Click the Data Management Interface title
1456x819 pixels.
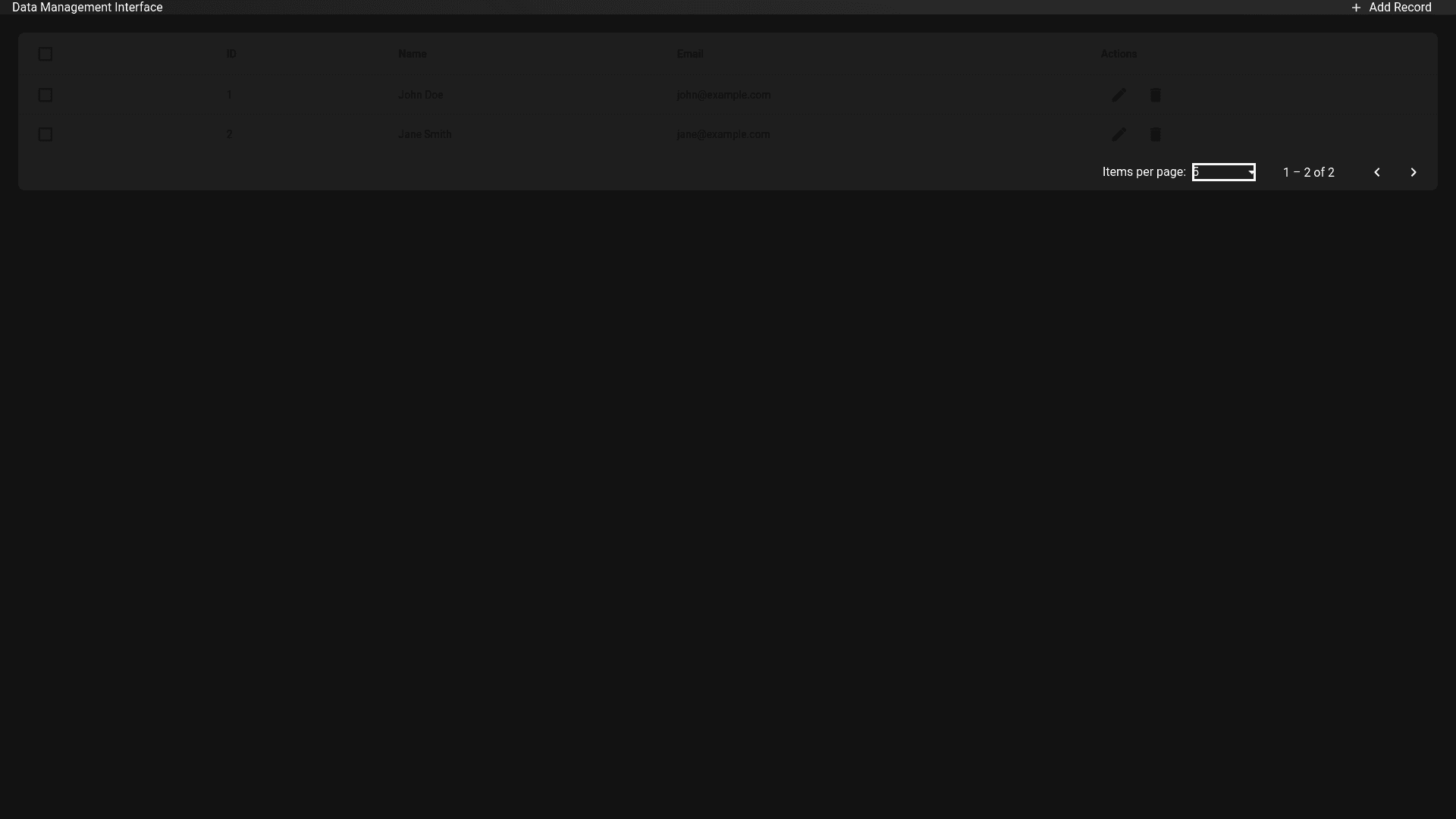[x=87, y=8]
